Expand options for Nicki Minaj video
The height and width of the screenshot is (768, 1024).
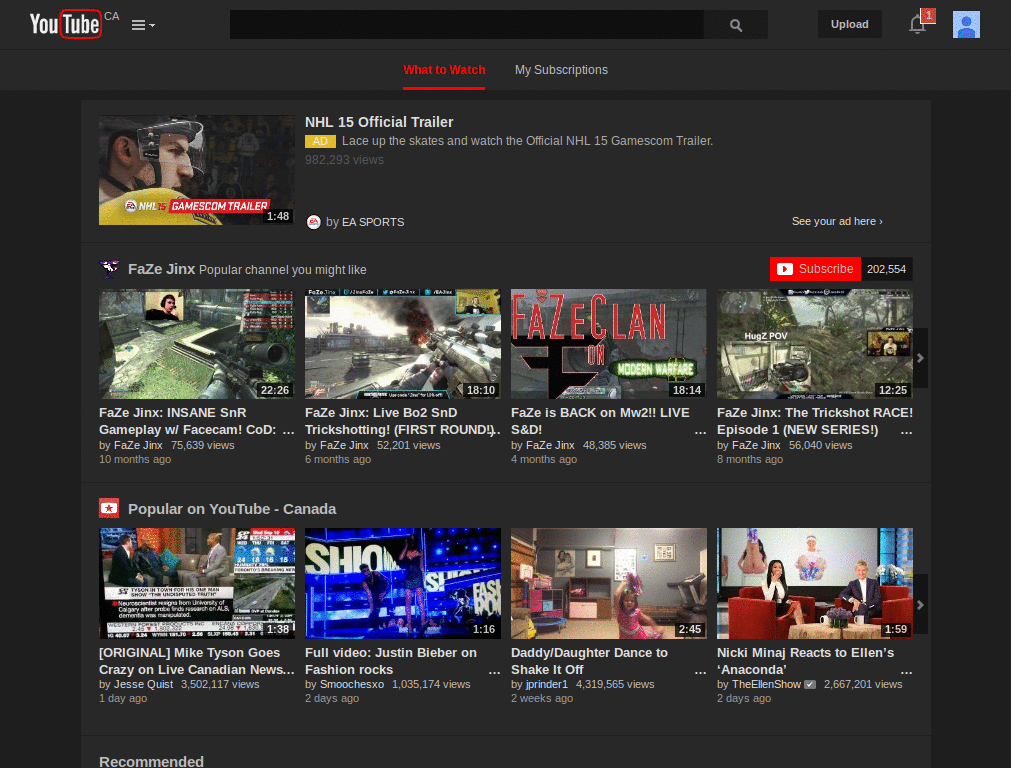pos(906,671)
